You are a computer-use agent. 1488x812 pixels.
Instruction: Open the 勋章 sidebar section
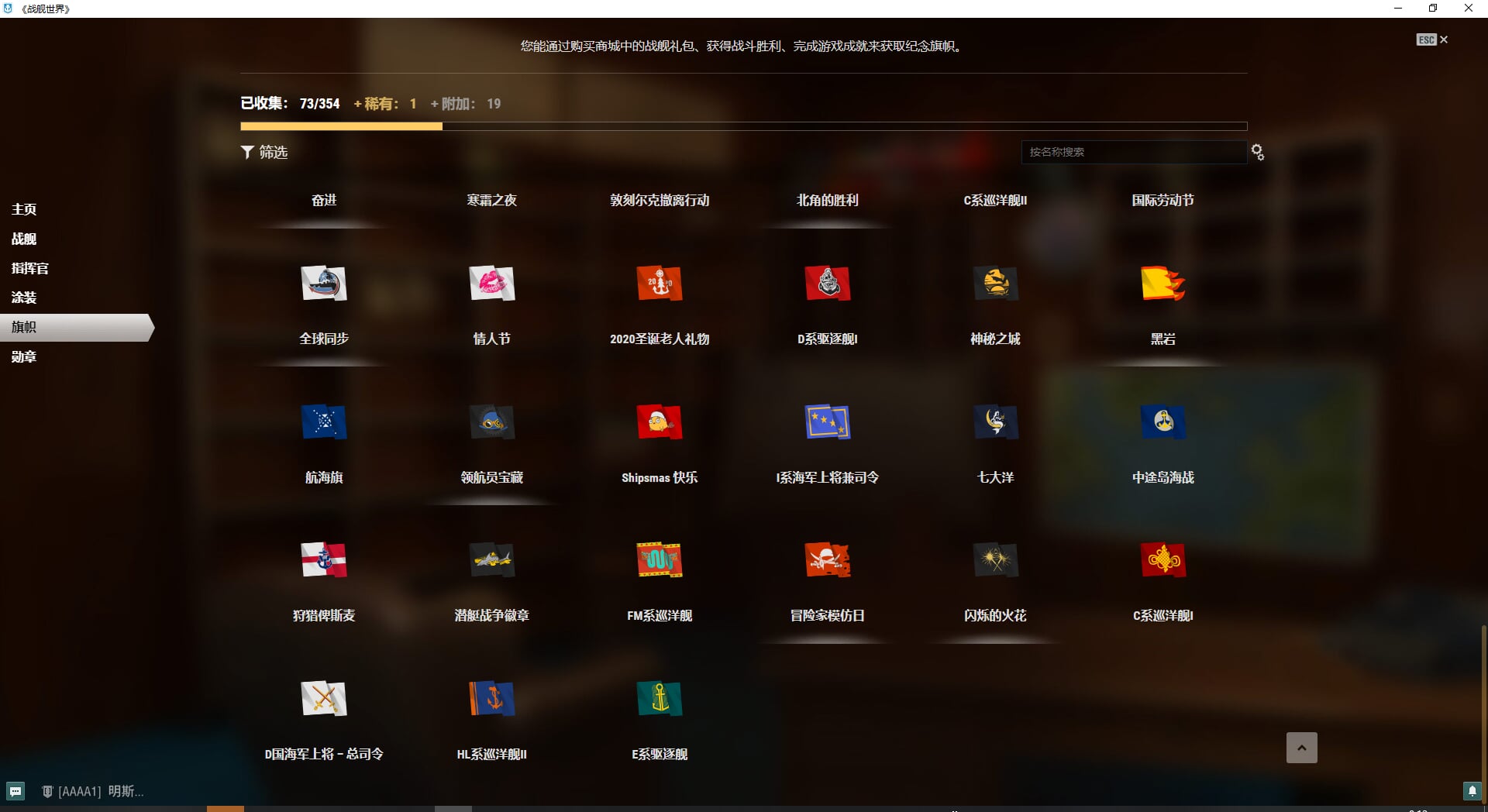tap(24, 356)
